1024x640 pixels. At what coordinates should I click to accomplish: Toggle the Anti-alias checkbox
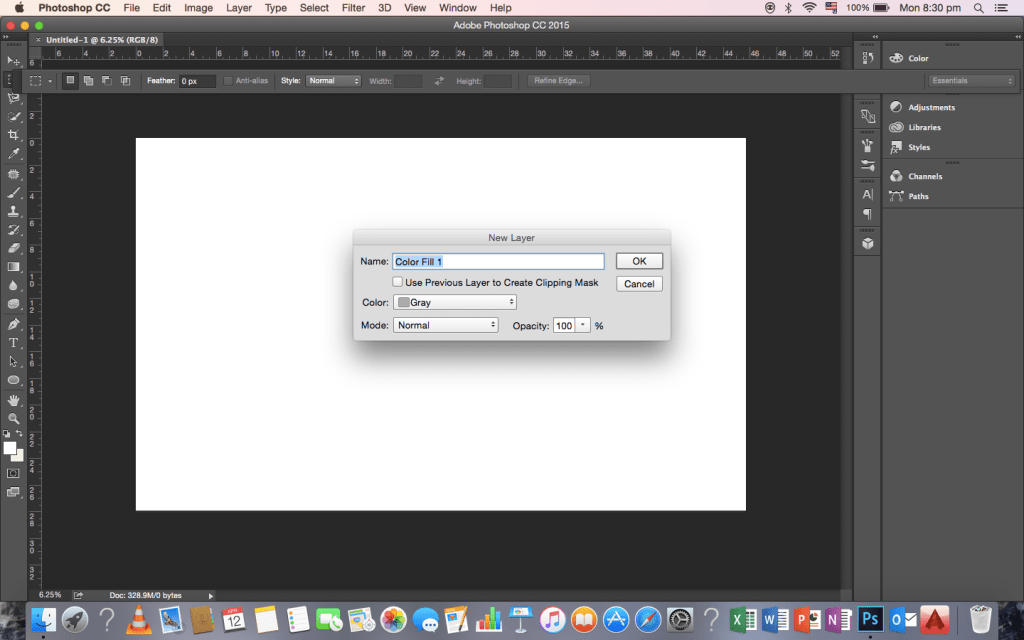(x=228, y=81)
